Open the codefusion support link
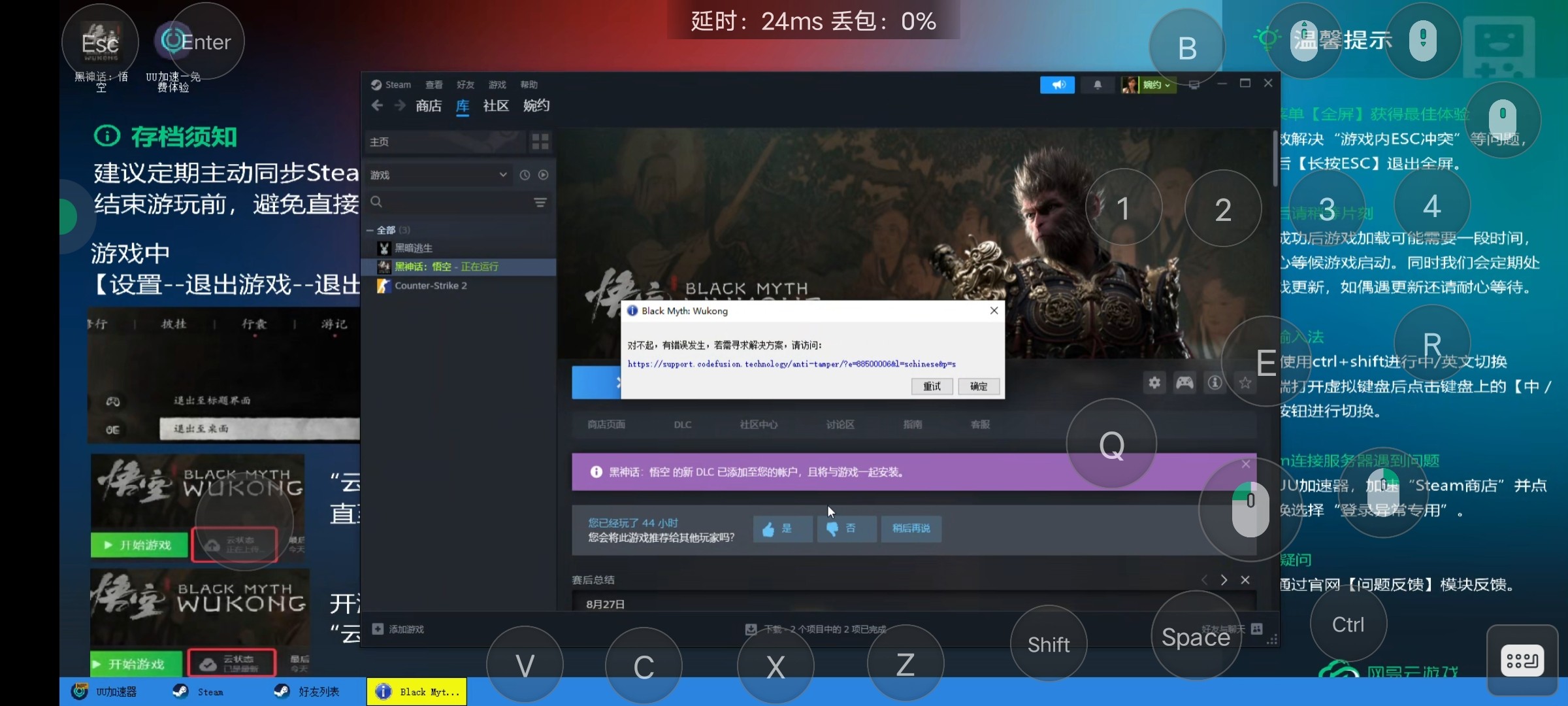The image size is (1568, 706). point(791,364)
